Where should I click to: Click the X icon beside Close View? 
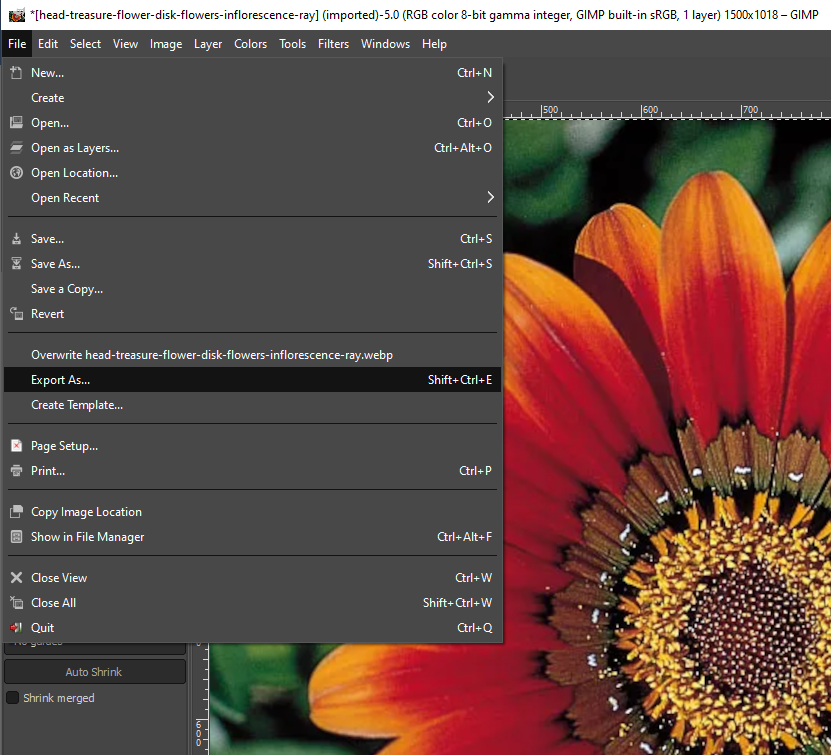16,578
